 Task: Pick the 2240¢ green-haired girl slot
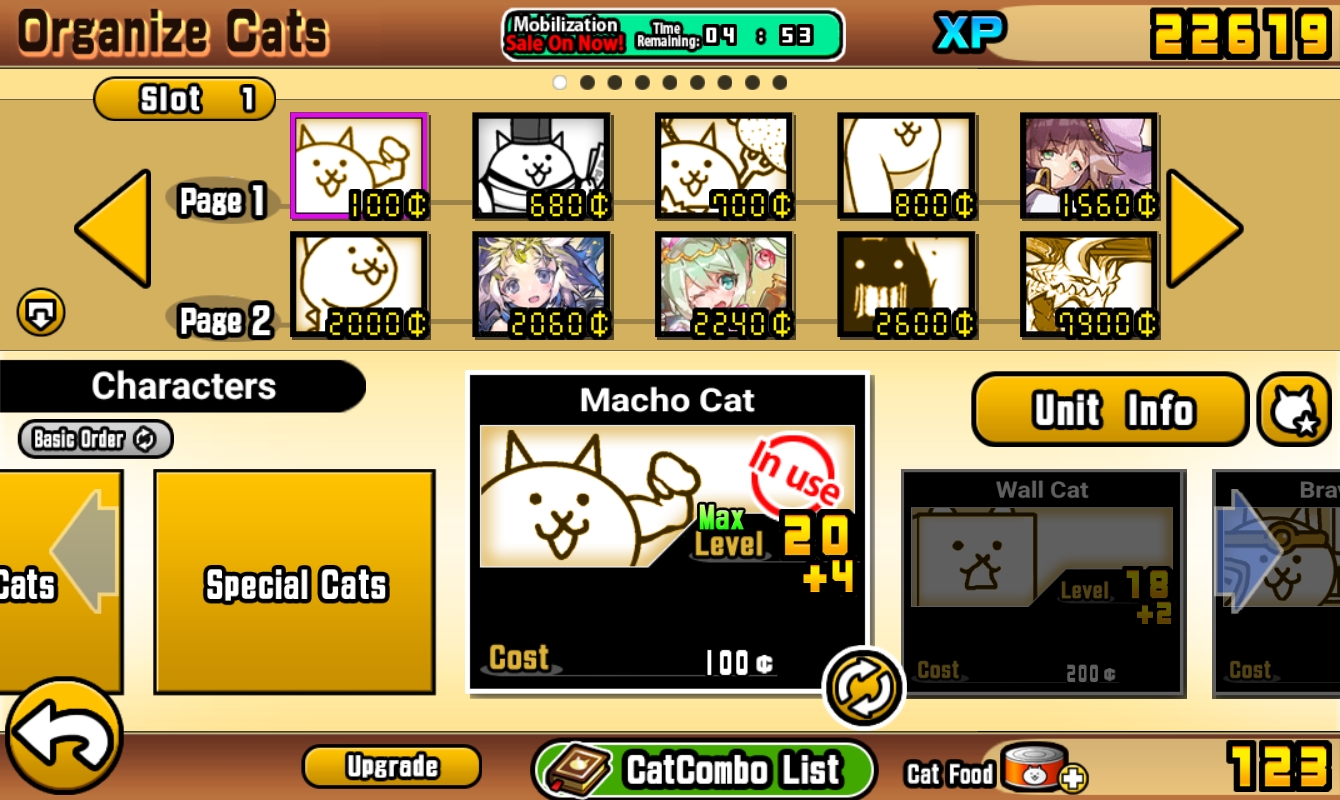(725, 284)
